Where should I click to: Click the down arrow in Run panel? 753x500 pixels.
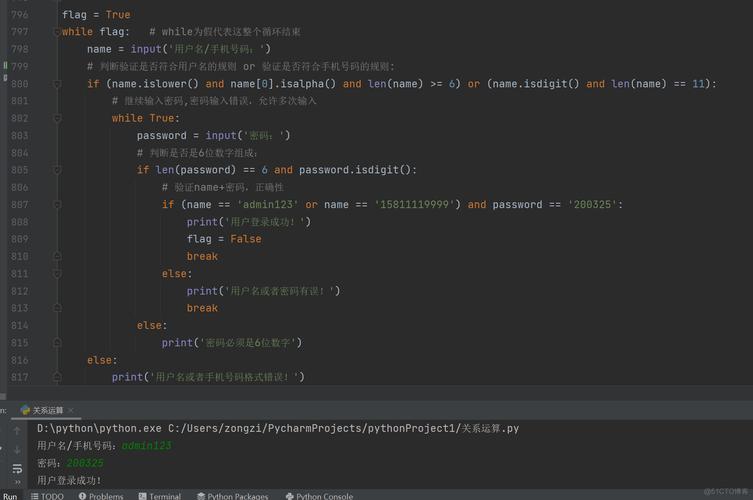click(x=17, y=450)
